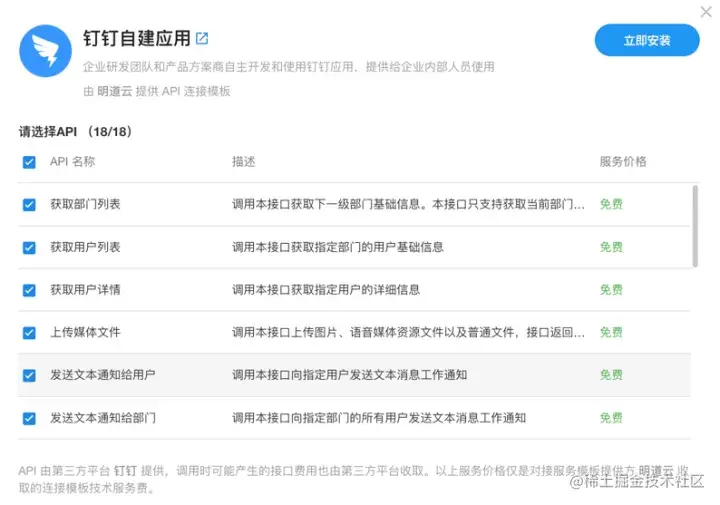Click 免费 price in 发送文本通知给用户 row
Viewport: 720px width, 505px height.
pyautogui.click(x=611, y=375)
